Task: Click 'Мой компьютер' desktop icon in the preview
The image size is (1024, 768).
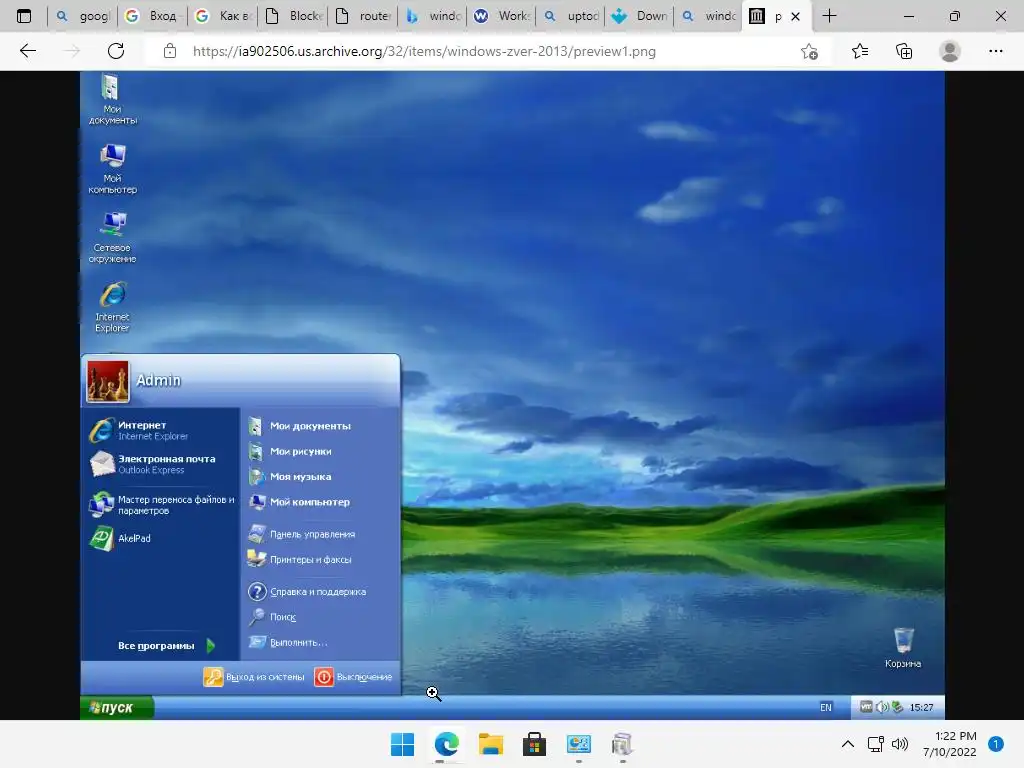Action: coord(112,168)
